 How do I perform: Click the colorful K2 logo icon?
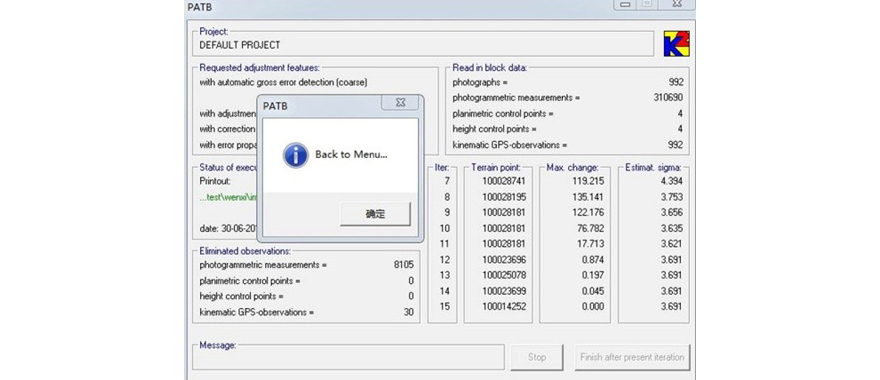[x=676, y=44]
